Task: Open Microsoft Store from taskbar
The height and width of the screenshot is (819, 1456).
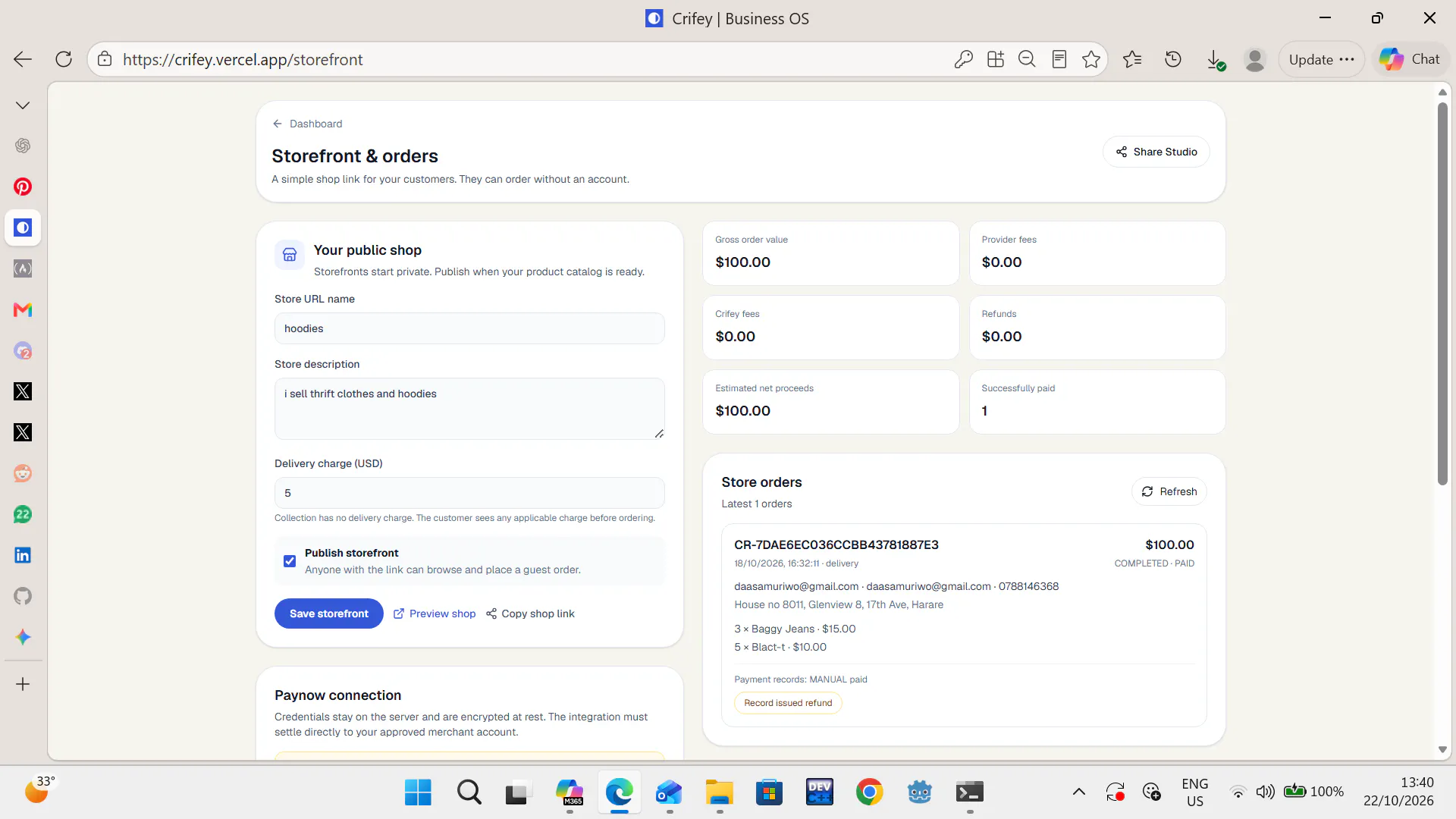Action: click(769, 792)
